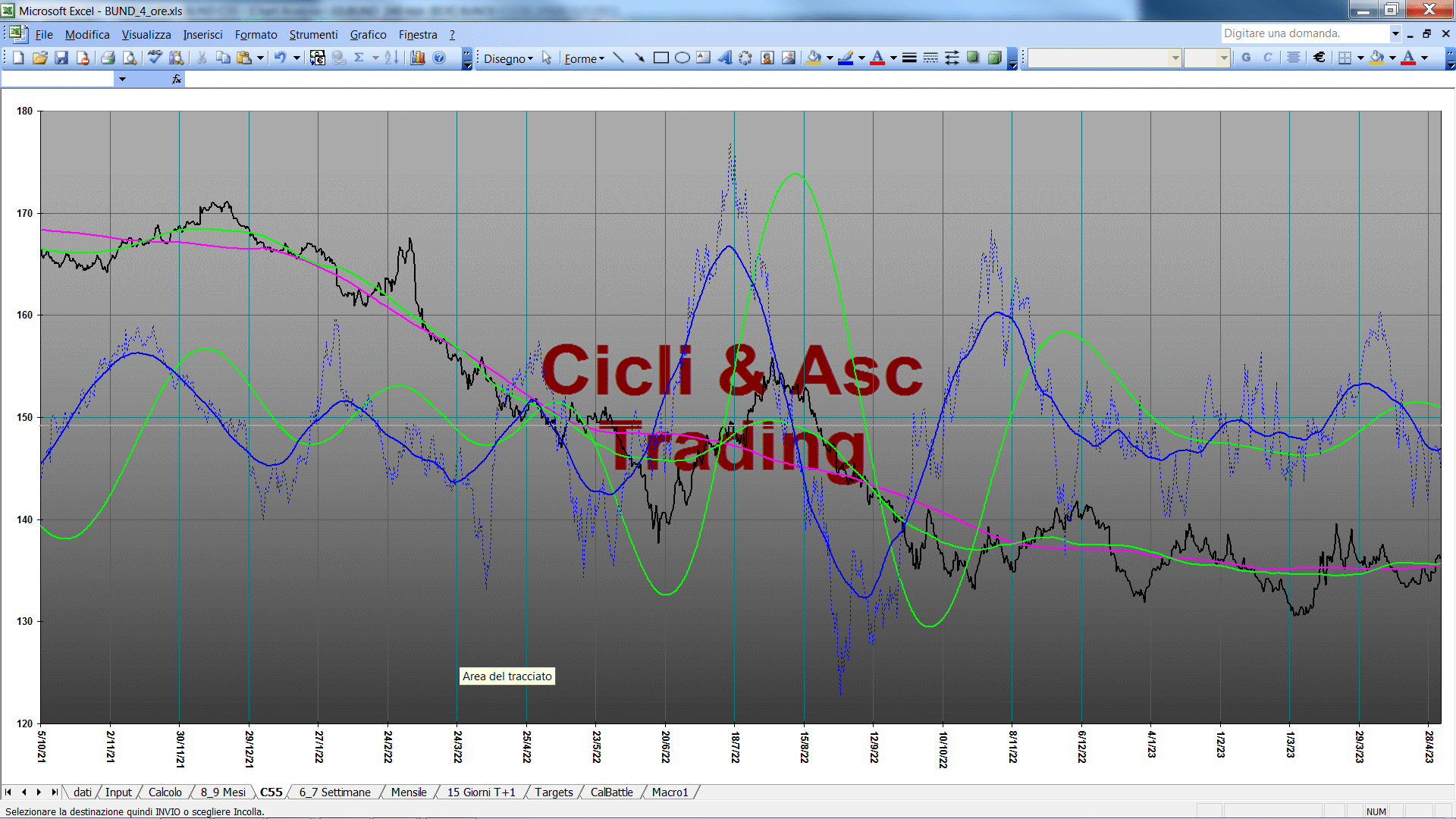Pick the drawing toolbar fill color bucket
The height and width of the screenshot is (819, 1456).
tap(814, 58)
